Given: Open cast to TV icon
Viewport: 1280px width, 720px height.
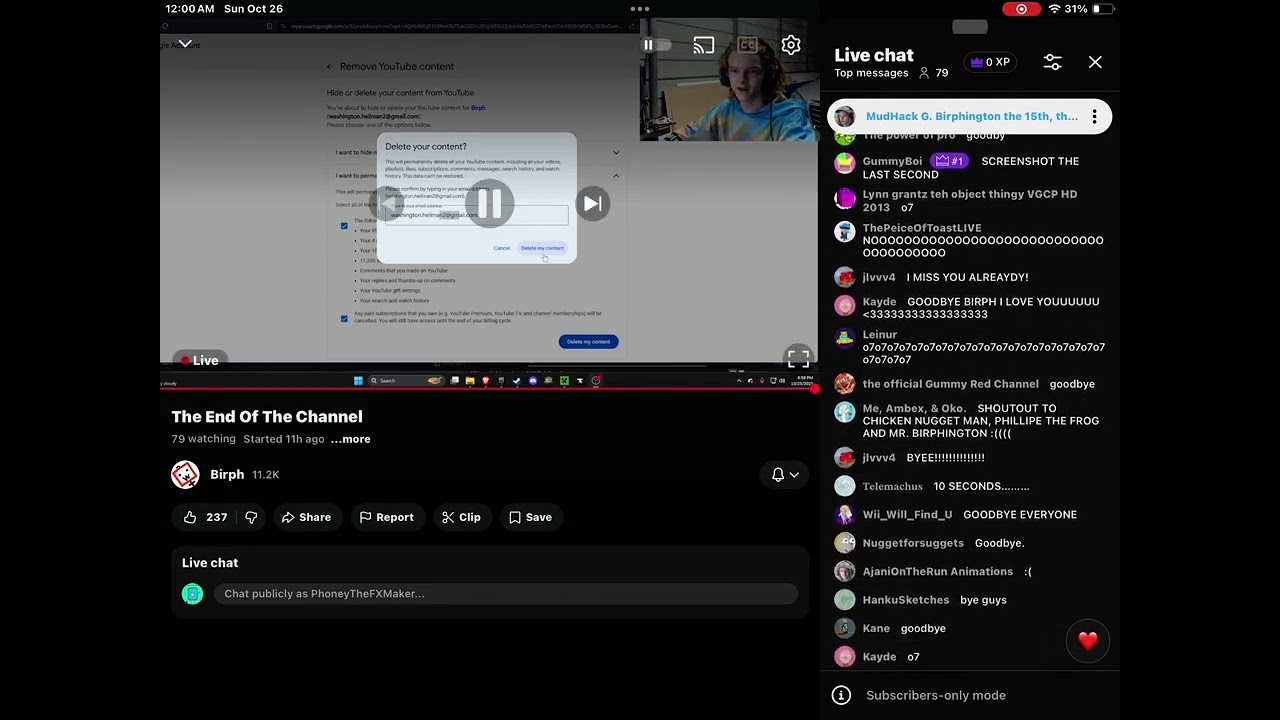Looking at the screenshot, I should coord(704,45).
